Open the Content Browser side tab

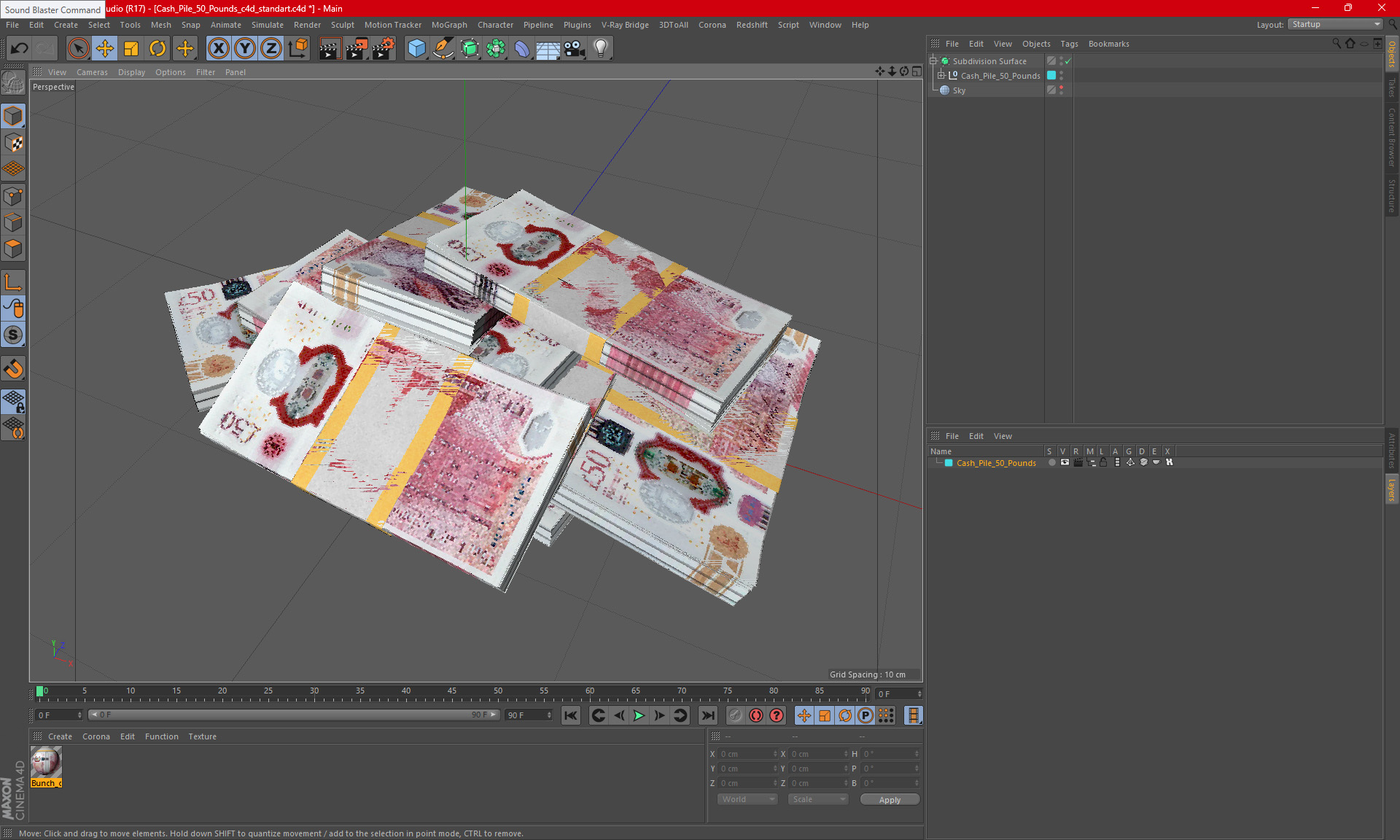coord(1392,137)
